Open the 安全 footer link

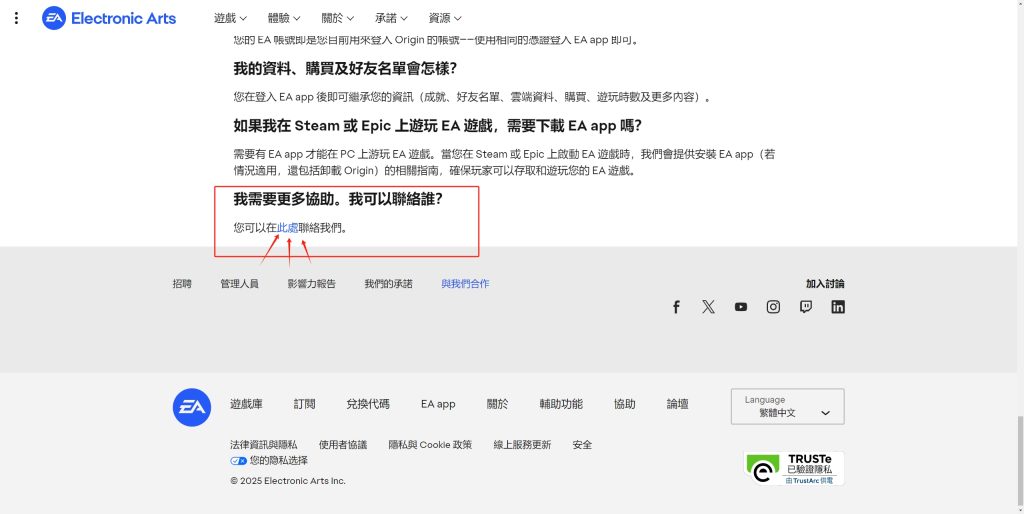pos(583,445)
